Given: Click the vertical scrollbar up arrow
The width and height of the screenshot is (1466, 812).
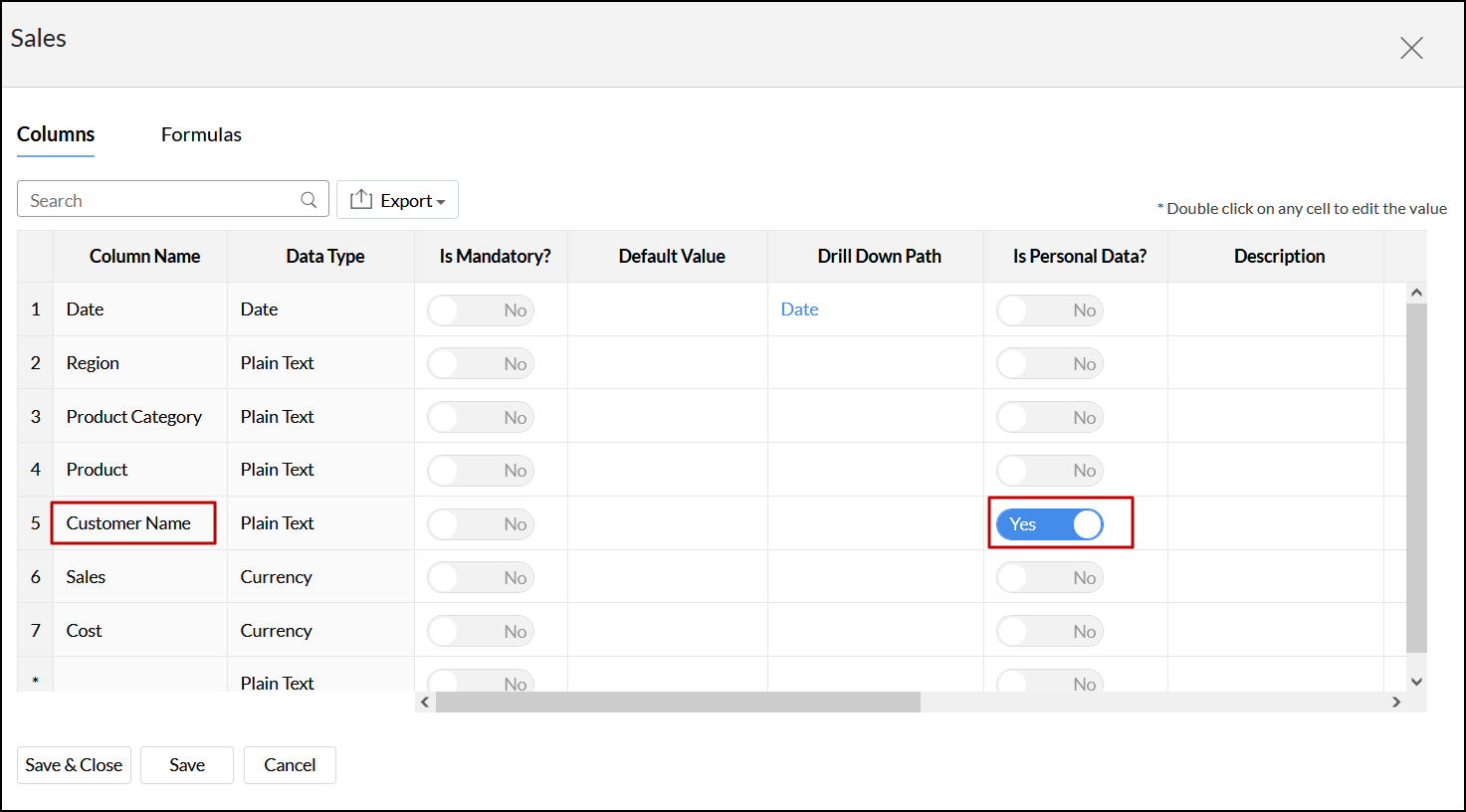Looking at the screenshot, I should point(1416,293).
